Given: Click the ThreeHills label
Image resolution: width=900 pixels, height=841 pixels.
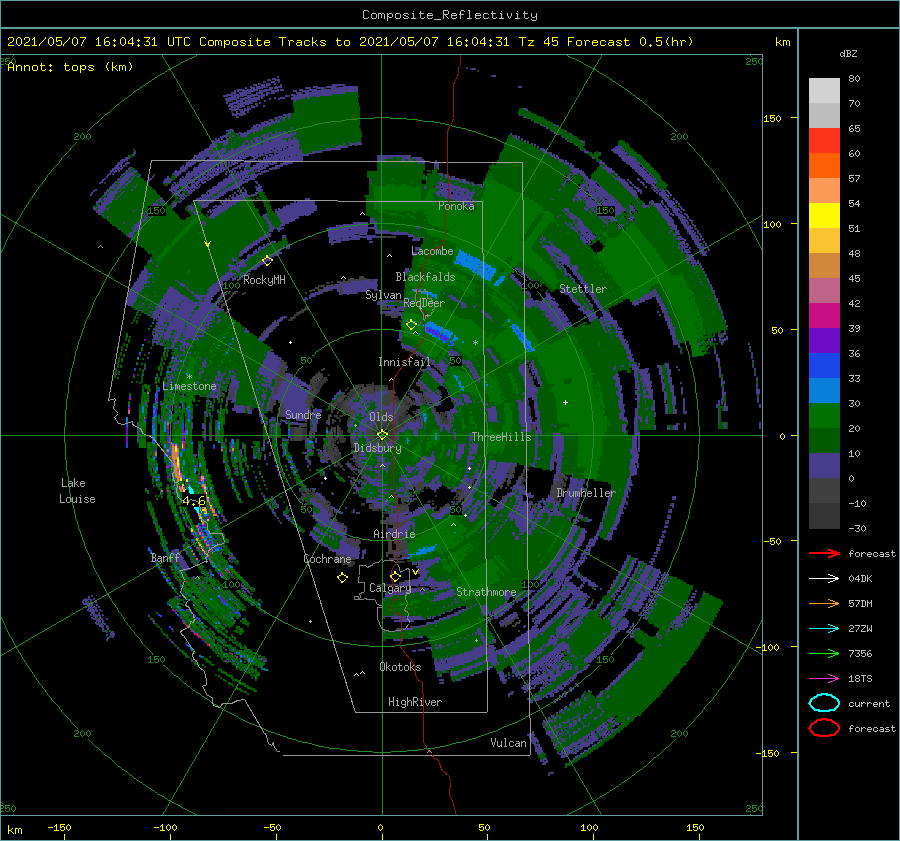Looking at the screenshot, I should tap(501, 437).
